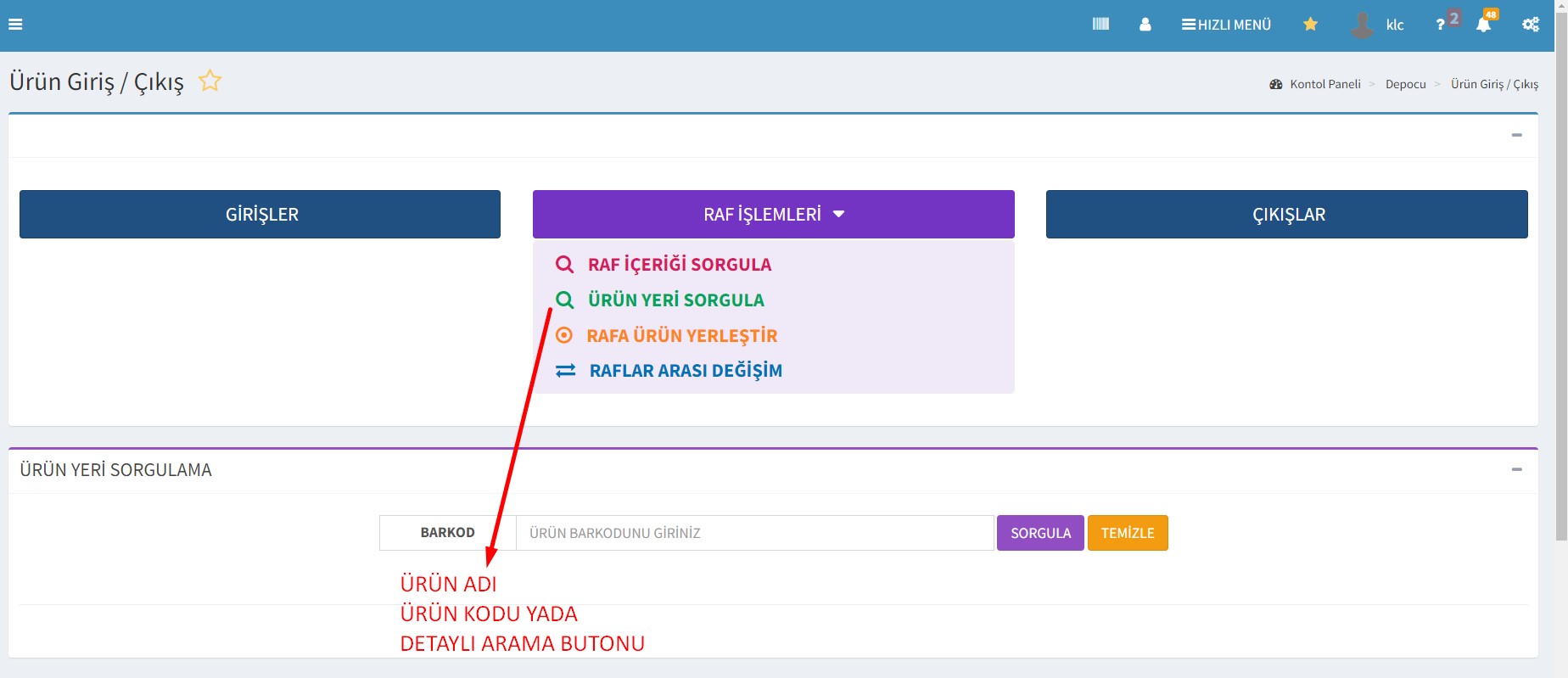
Task: Focus the product barcode input field
Action: pos(753,533)
